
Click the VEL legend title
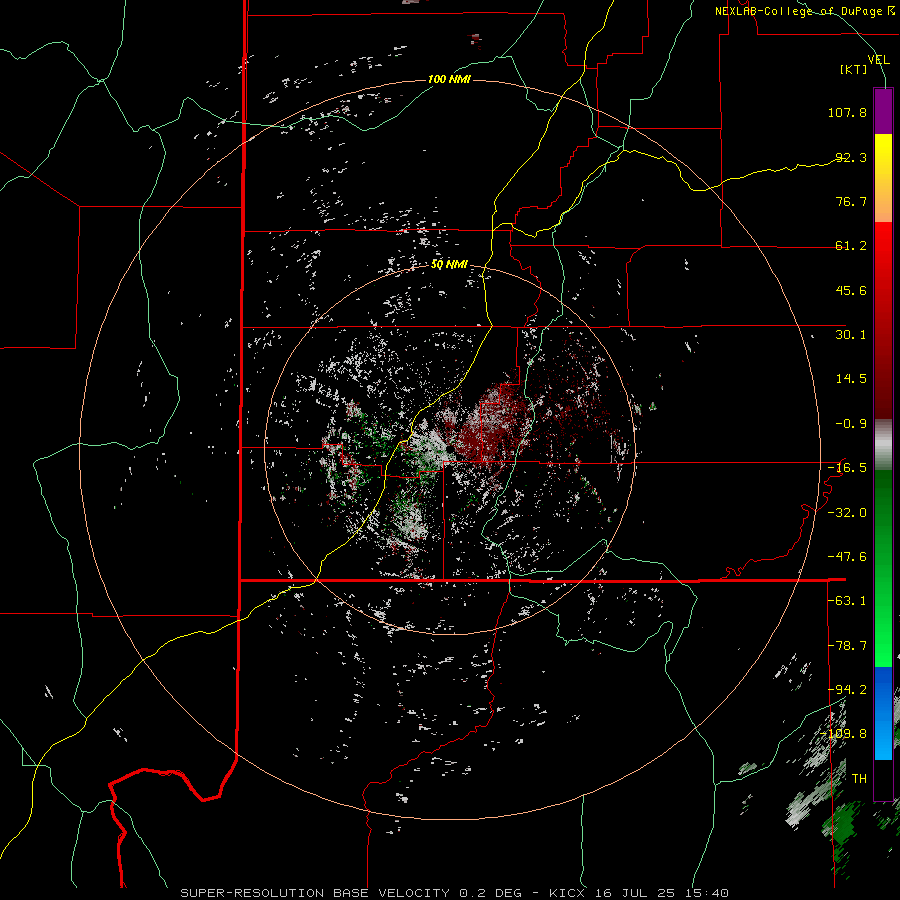point(878,60)
